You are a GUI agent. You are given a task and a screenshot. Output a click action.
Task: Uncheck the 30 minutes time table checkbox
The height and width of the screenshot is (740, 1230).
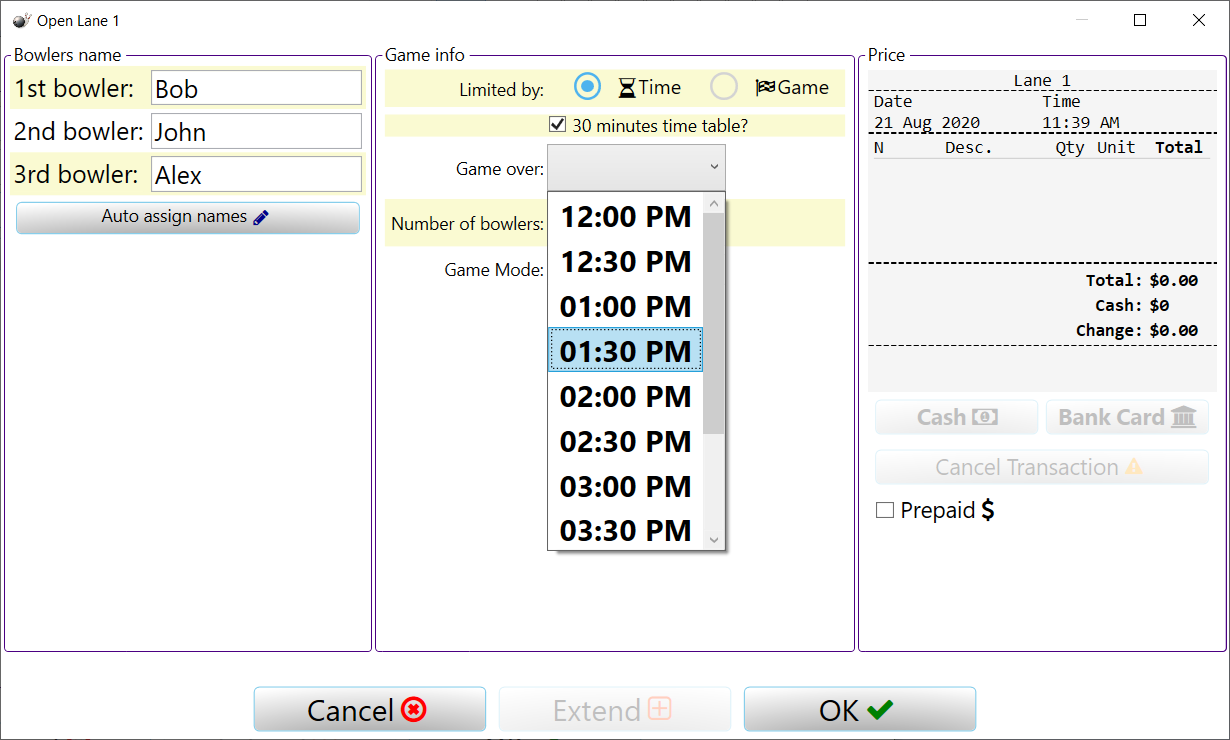pyautogui.click(x=557, y=124)
